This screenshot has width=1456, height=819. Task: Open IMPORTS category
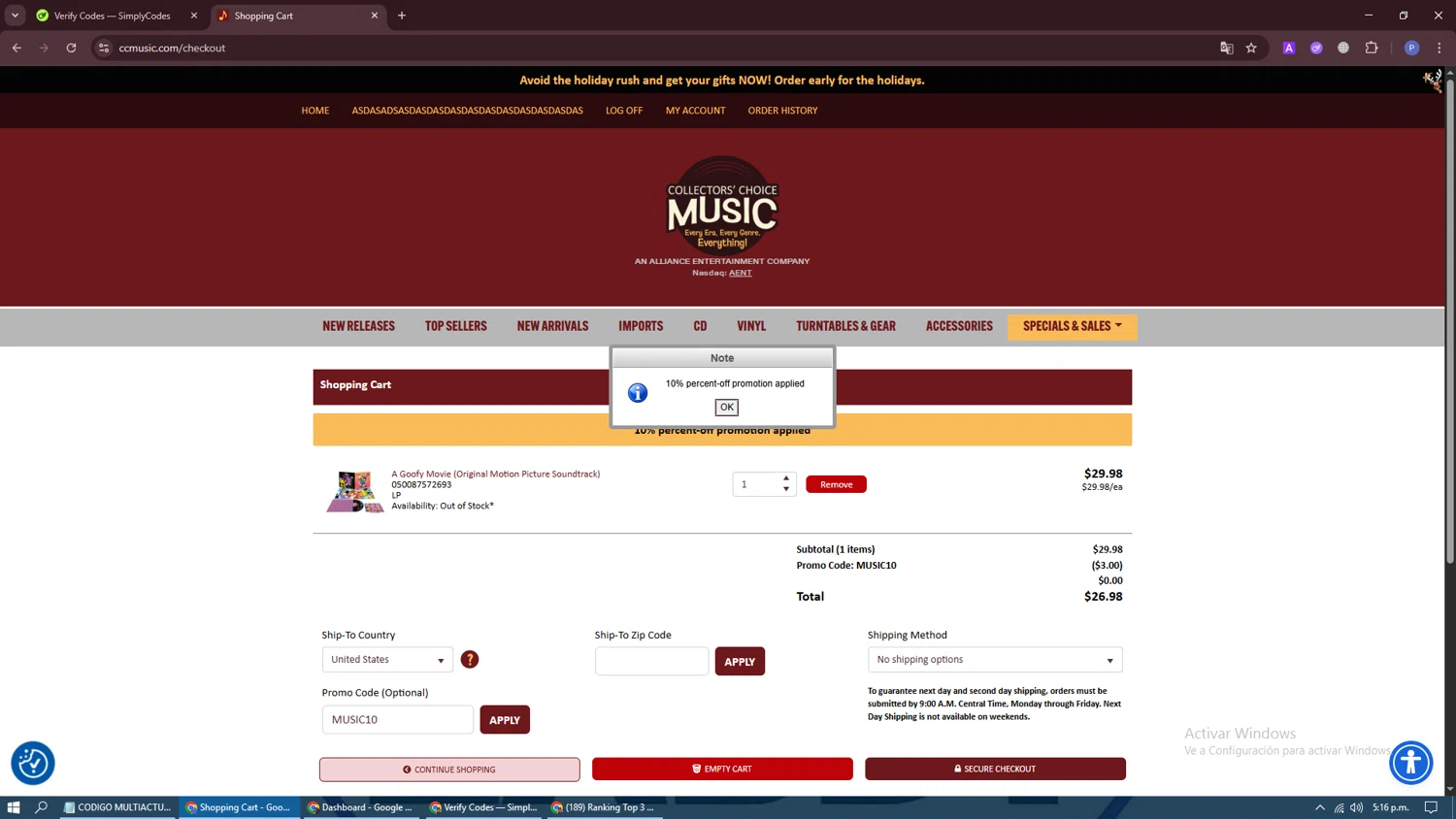[641, 326]
